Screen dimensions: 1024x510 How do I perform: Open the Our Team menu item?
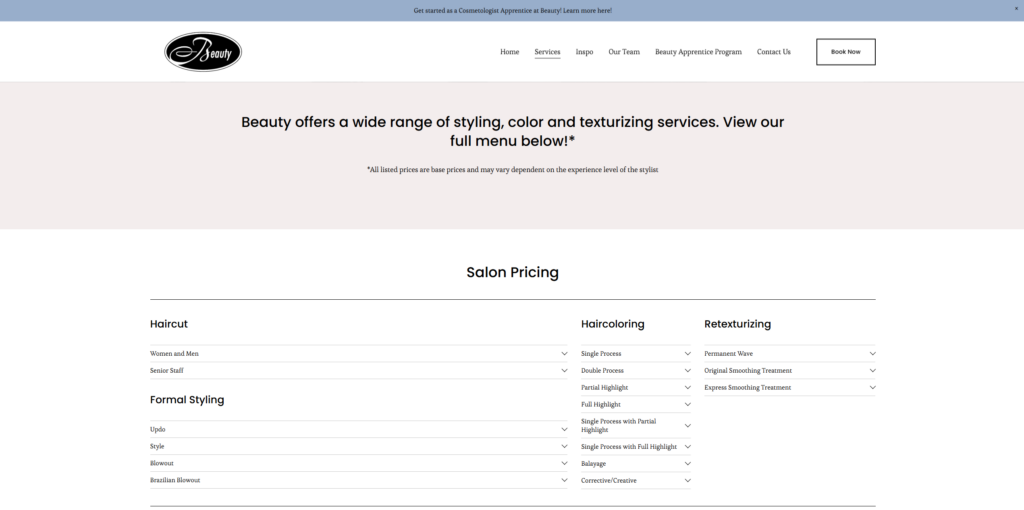[x=624, y=52]
